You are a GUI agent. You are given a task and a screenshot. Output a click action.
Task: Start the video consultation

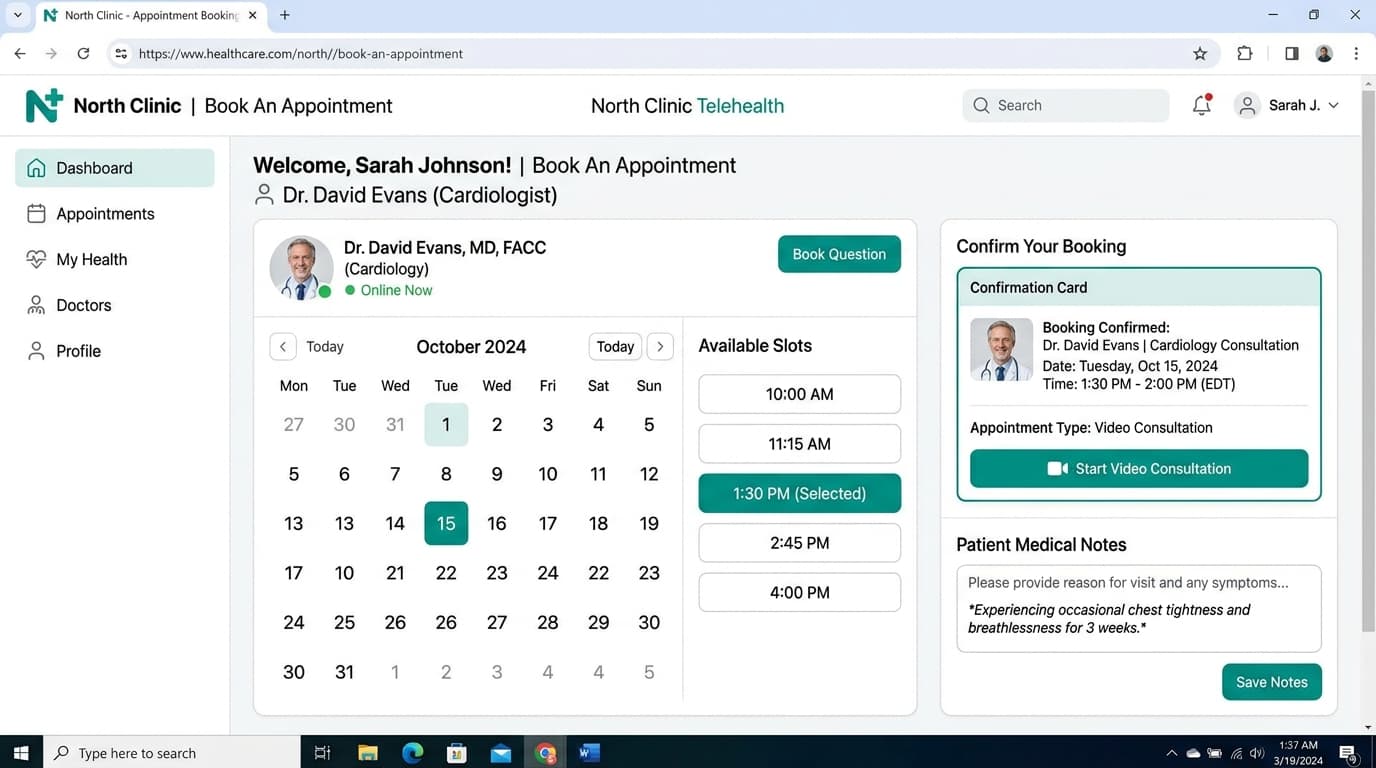[1139, 469]
